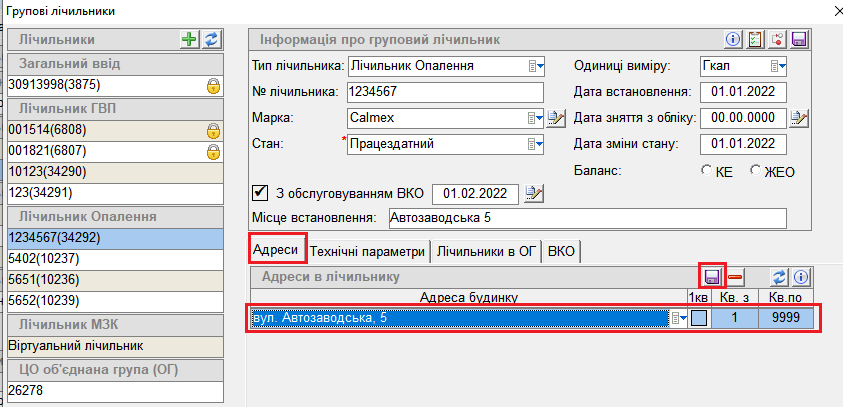Switch to the Технічні параметри tab
Viewport: 845px width, 407px height.
(369, 251)
